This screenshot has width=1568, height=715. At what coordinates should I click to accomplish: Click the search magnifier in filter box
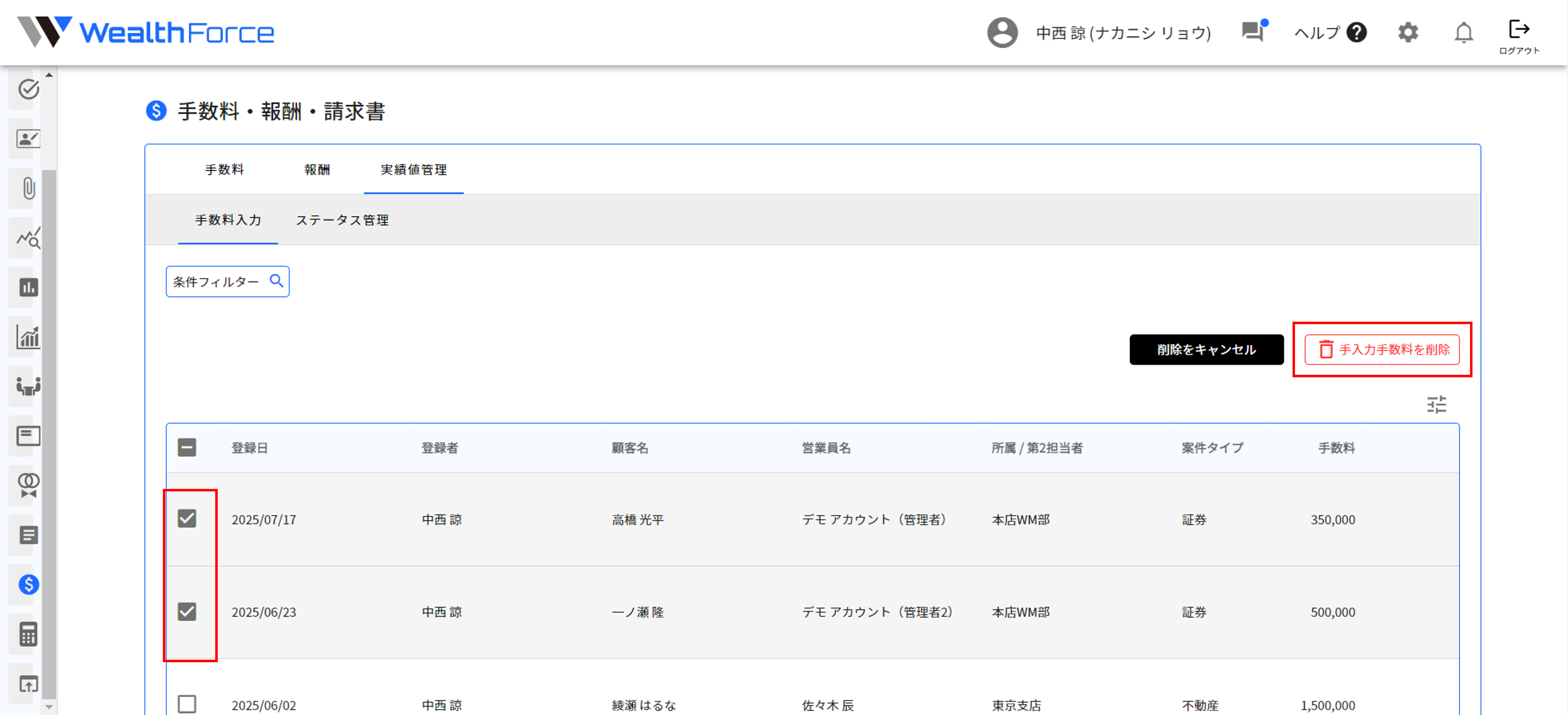click(x=276, y=281)
